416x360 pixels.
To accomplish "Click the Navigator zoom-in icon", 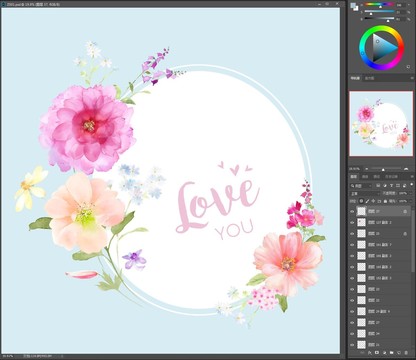I will (406, 169).
